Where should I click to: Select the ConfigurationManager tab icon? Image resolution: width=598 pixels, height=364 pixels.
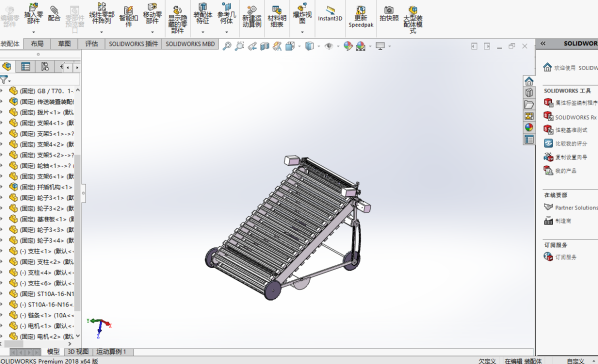tap(45, 67)
